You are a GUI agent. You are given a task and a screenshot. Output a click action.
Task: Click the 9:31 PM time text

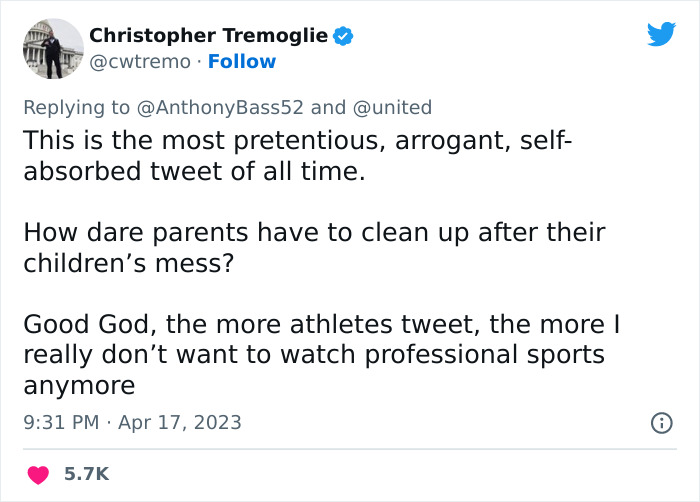coord(61,422)
